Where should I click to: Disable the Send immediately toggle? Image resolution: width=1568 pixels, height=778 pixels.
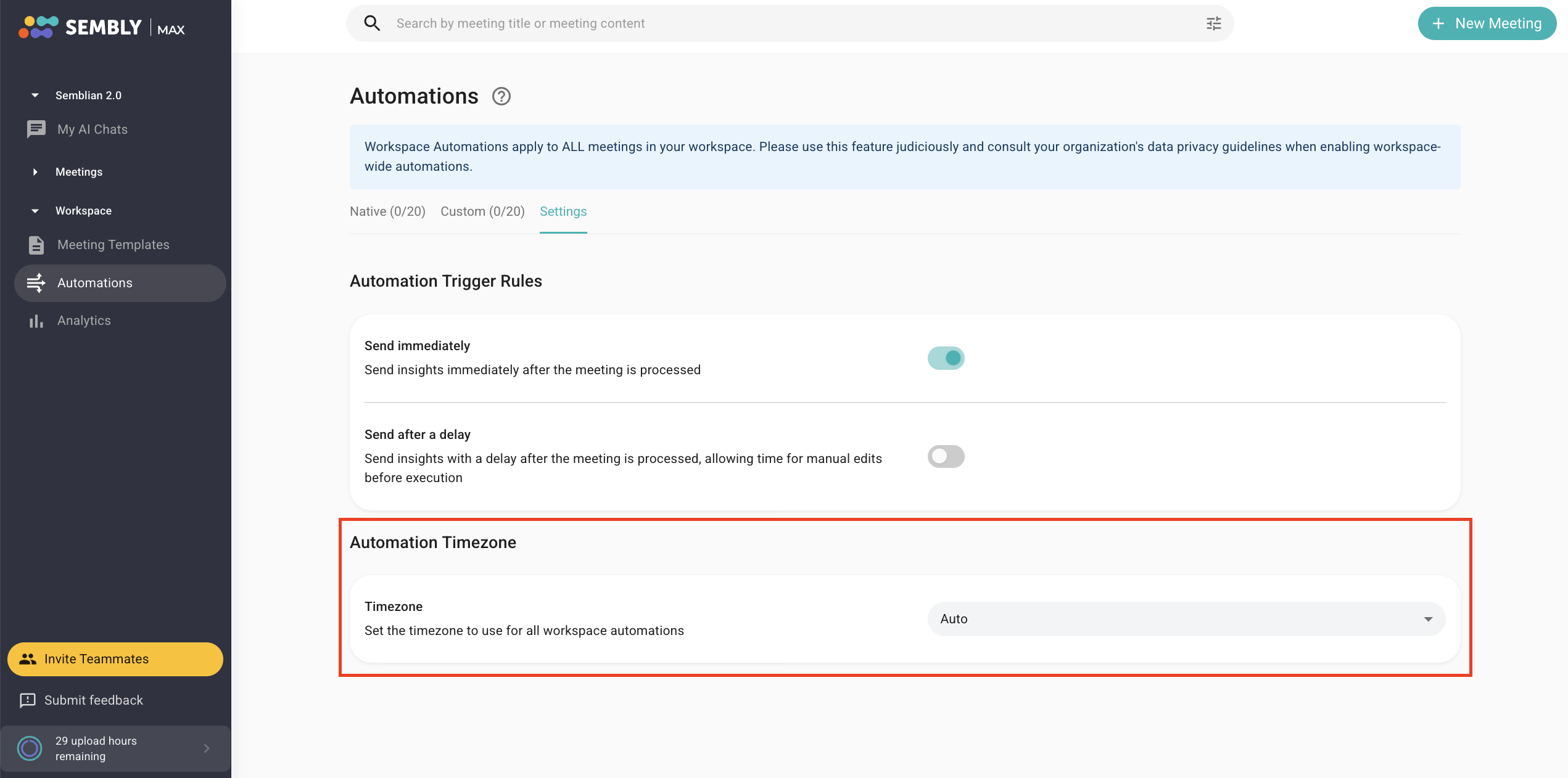pyautogui.click(x=946, y=358)
